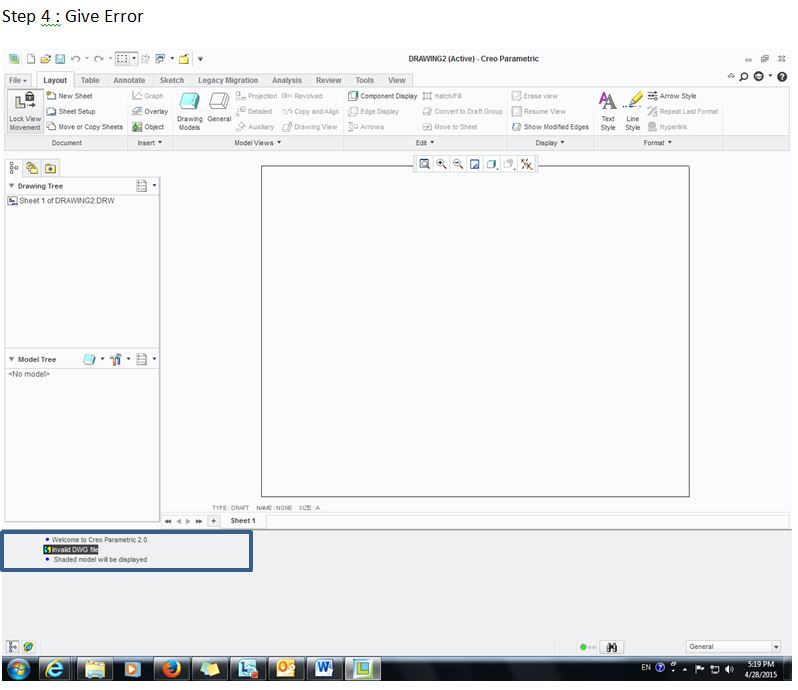Open Outlook from the taskbar

pyautogui.click(x=286, y=669)
